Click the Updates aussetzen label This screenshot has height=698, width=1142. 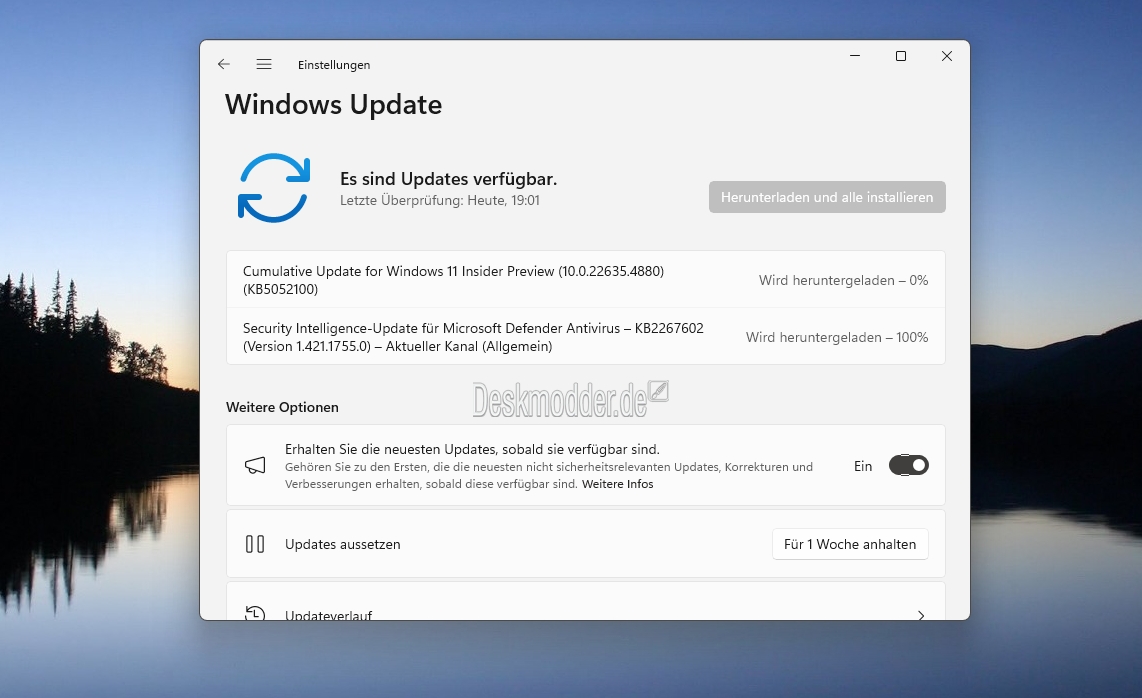342,544
